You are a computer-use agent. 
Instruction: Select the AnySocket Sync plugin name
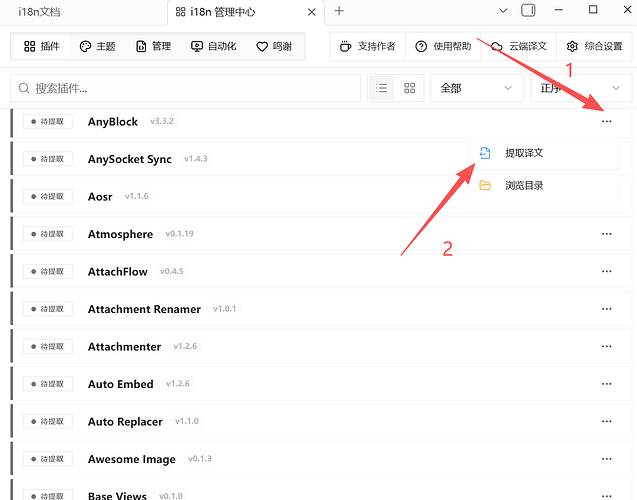point(130,159)
